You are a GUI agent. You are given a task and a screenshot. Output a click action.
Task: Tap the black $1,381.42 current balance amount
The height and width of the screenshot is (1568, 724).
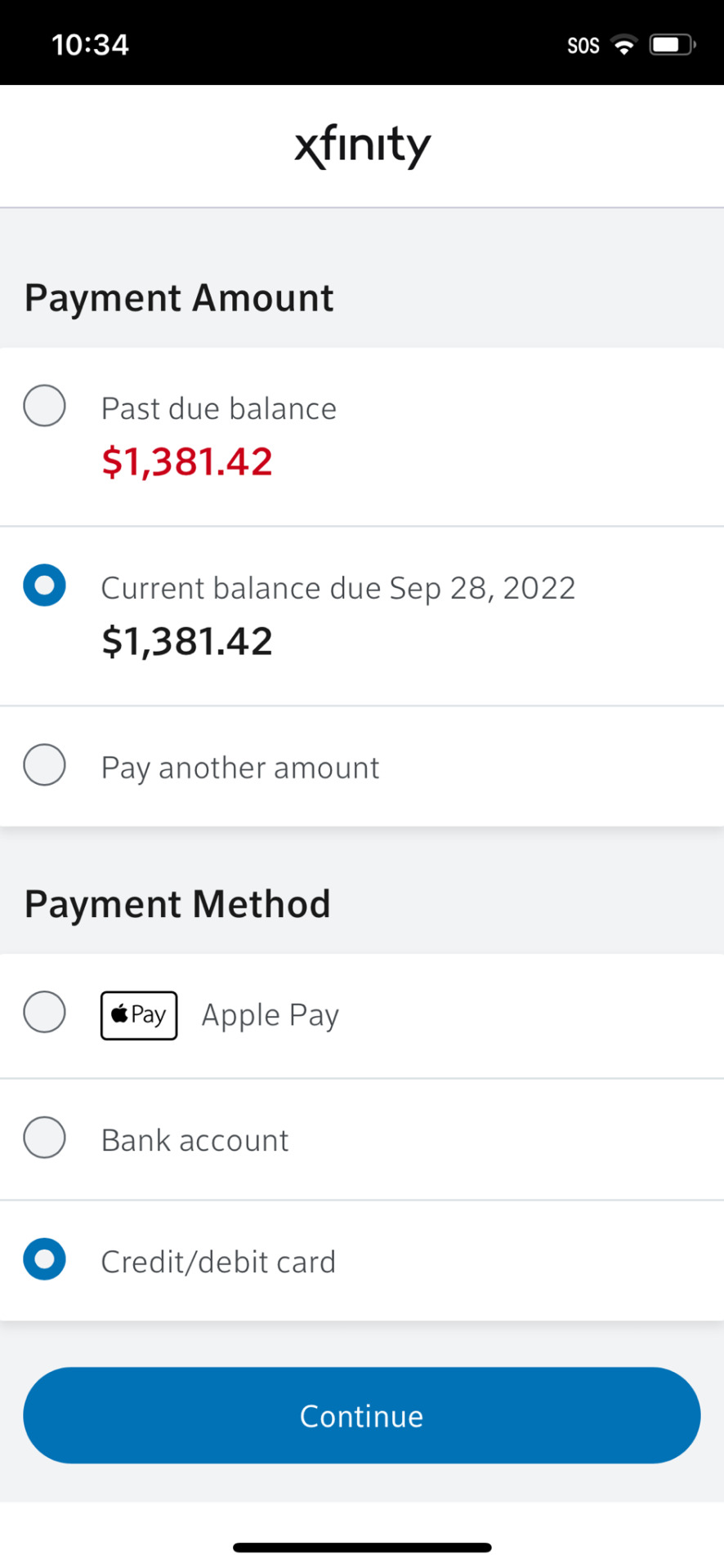(x=187, y=642)
